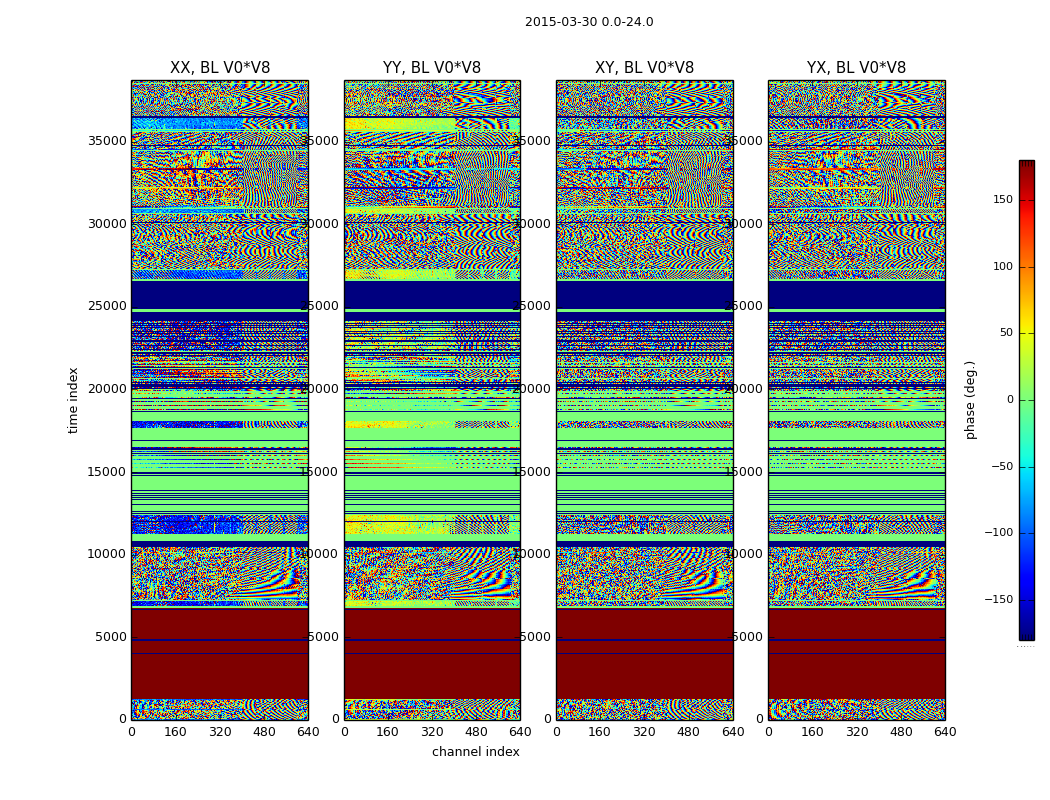
Task: Click the XX phase waterfall plot
Action: pyautogui.click(x=220, y=400)
